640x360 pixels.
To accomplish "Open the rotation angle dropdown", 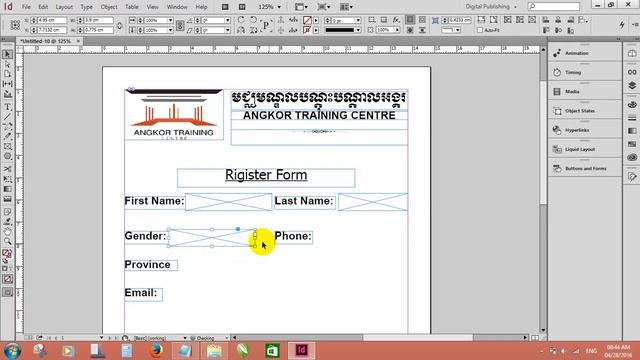I will pyautogui.click(x=227, y=20).
